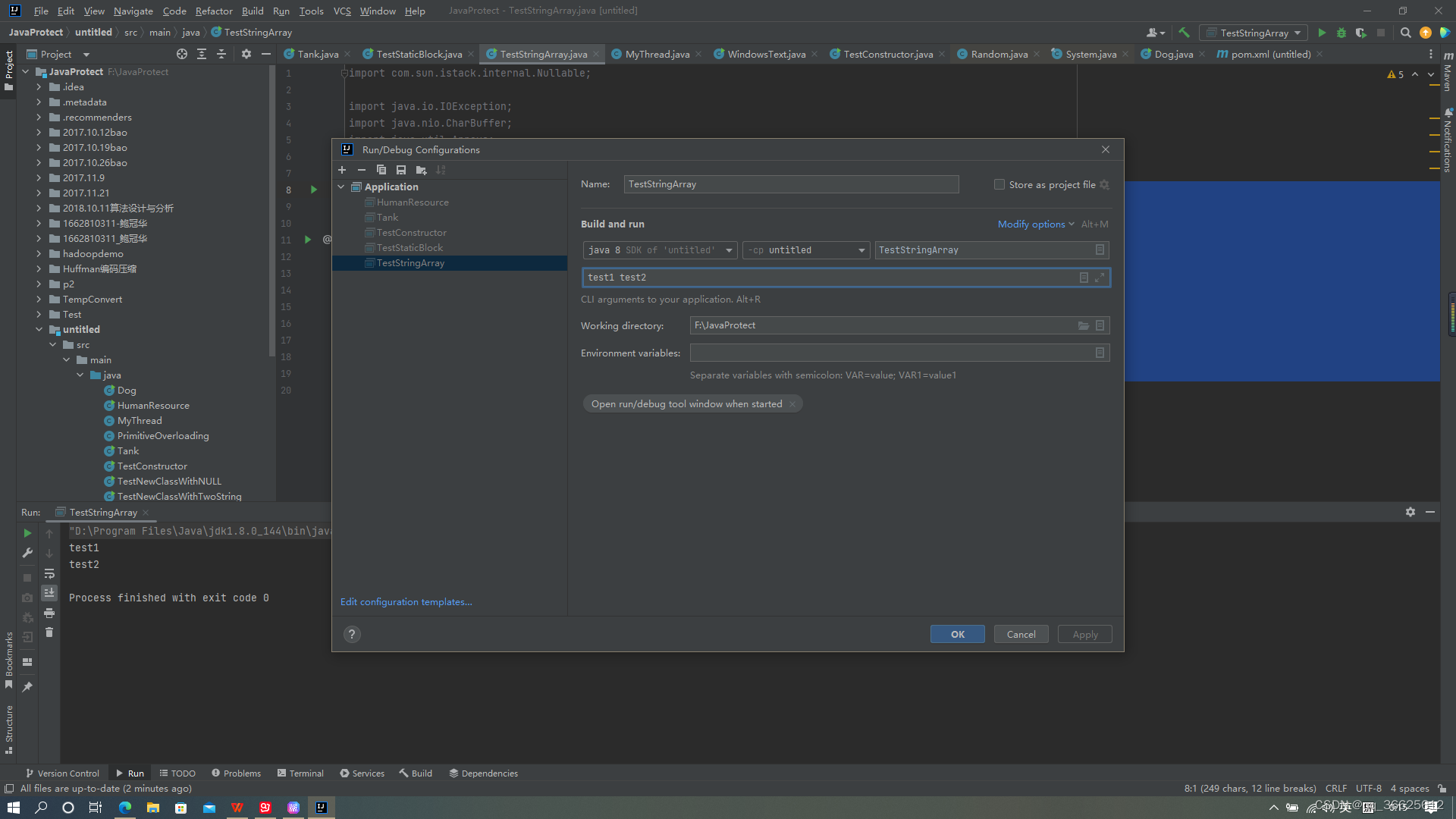The width and height of the screenshot is (1456, 819).
Task: Click Cancel button in dialog
Action: [1021, 634]
